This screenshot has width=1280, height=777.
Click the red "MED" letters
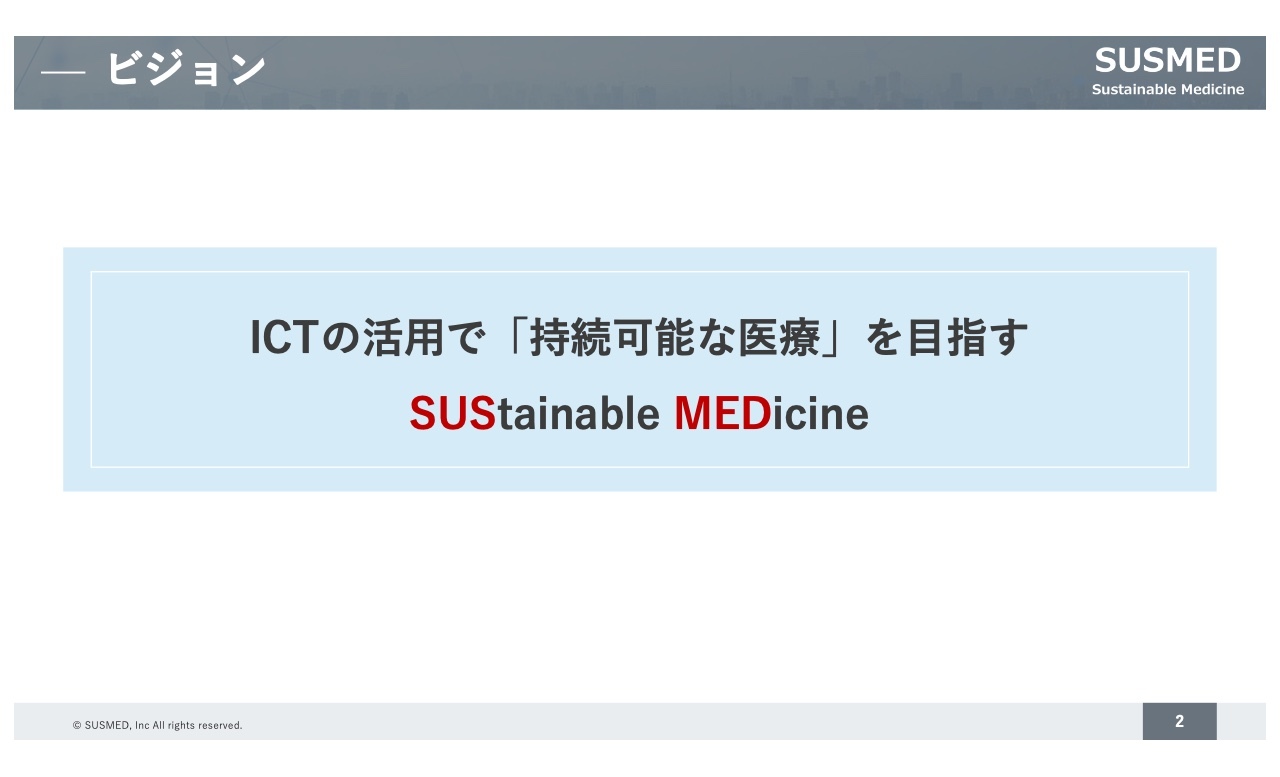pyautogui.click(x=722, y=413)
